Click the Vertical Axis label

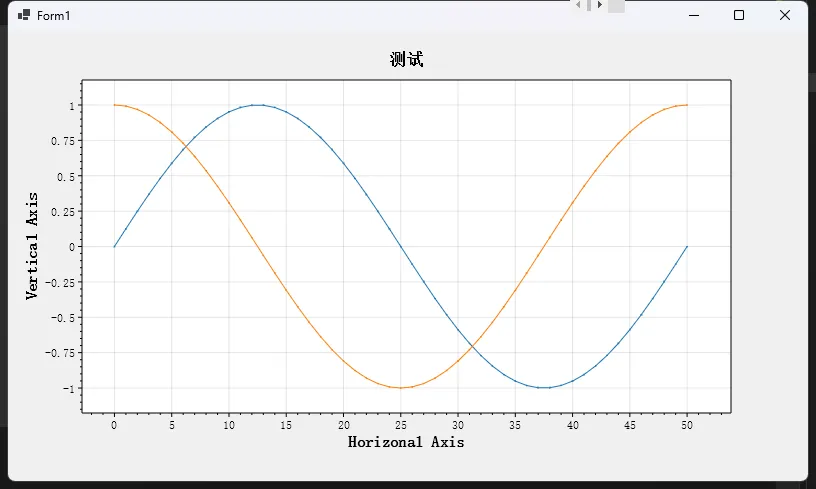point(32,246)
